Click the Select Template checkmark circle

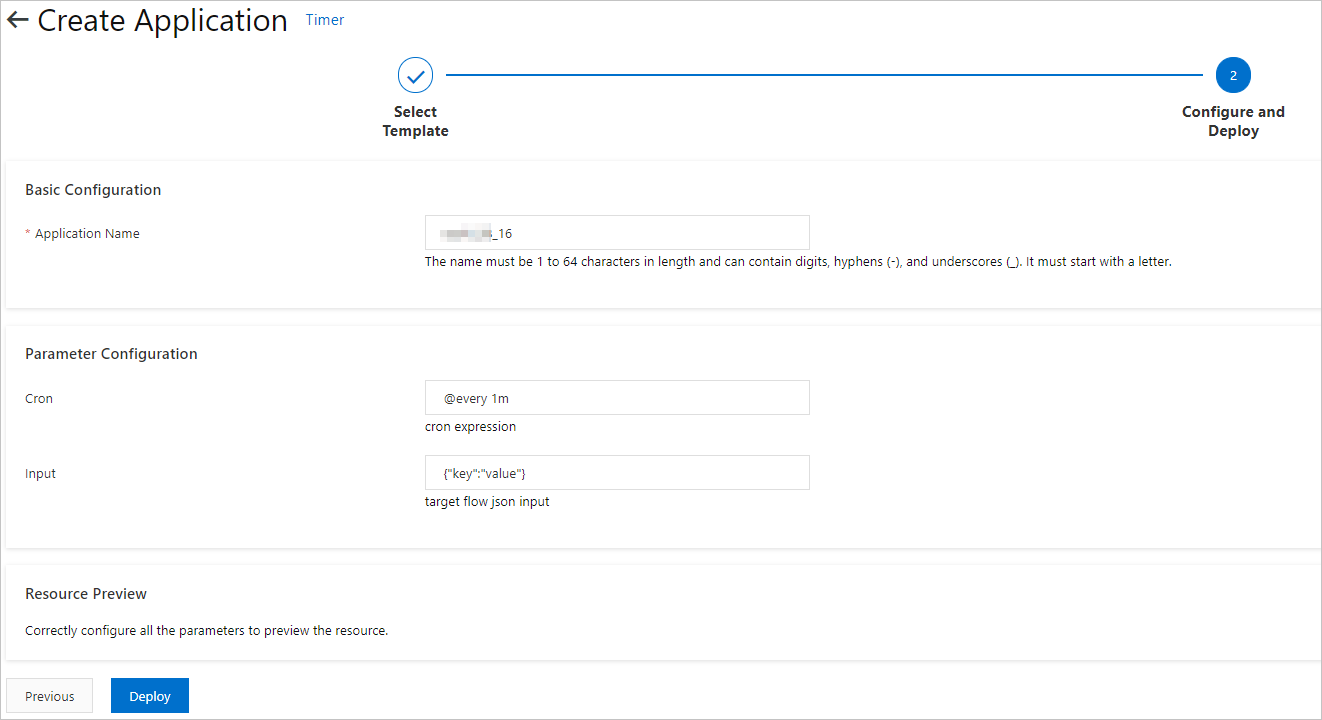(415, 74)
